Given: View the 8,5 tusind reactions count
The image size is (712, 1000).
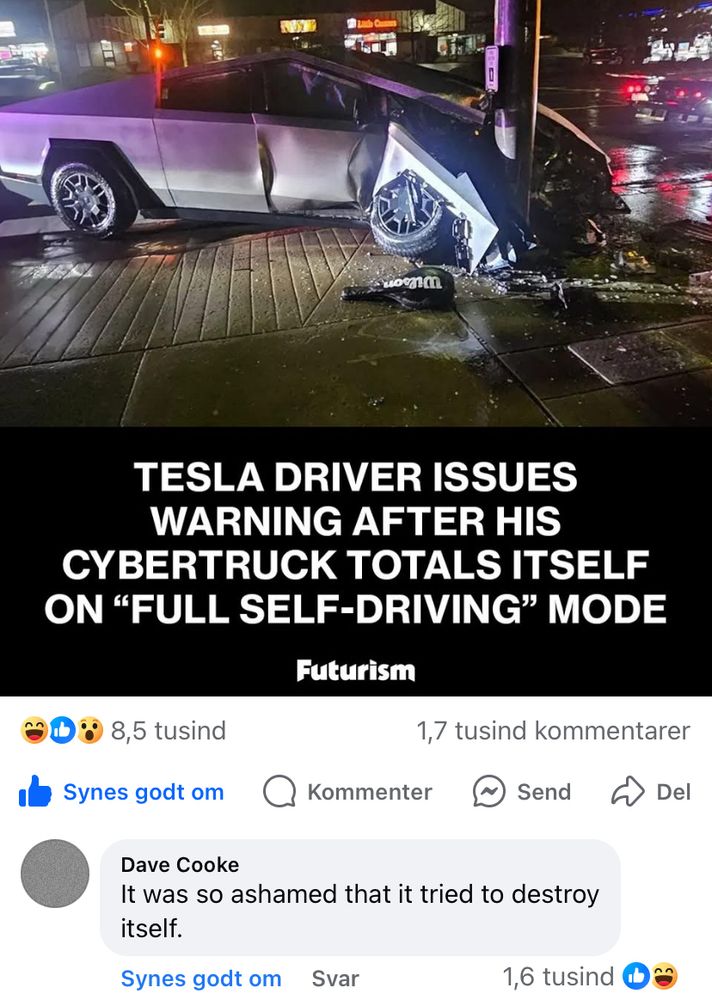Looking at the screenshot, I should point(168,731).
